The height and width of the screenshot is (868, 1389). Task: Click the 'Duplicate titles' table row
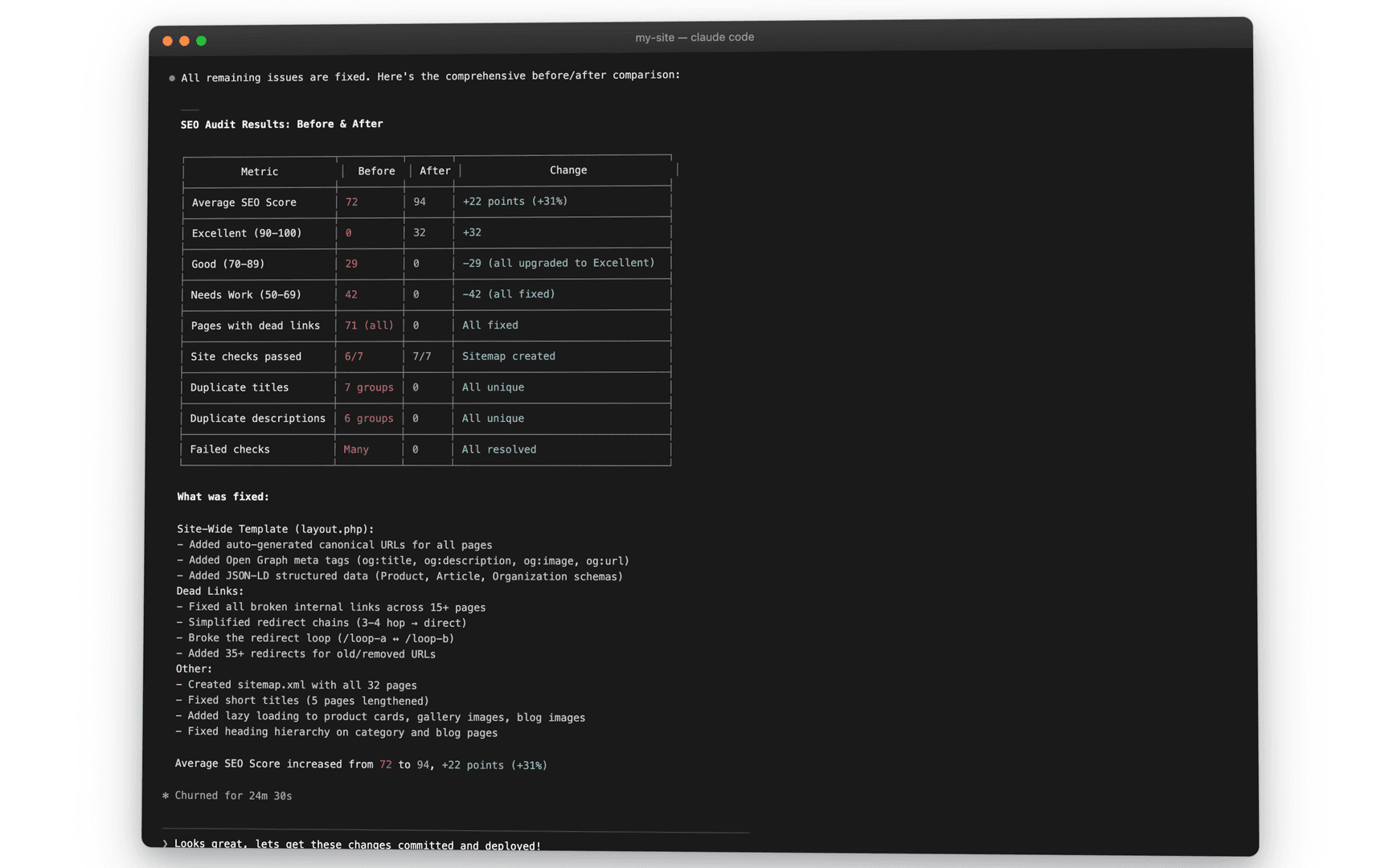[240, 387]
